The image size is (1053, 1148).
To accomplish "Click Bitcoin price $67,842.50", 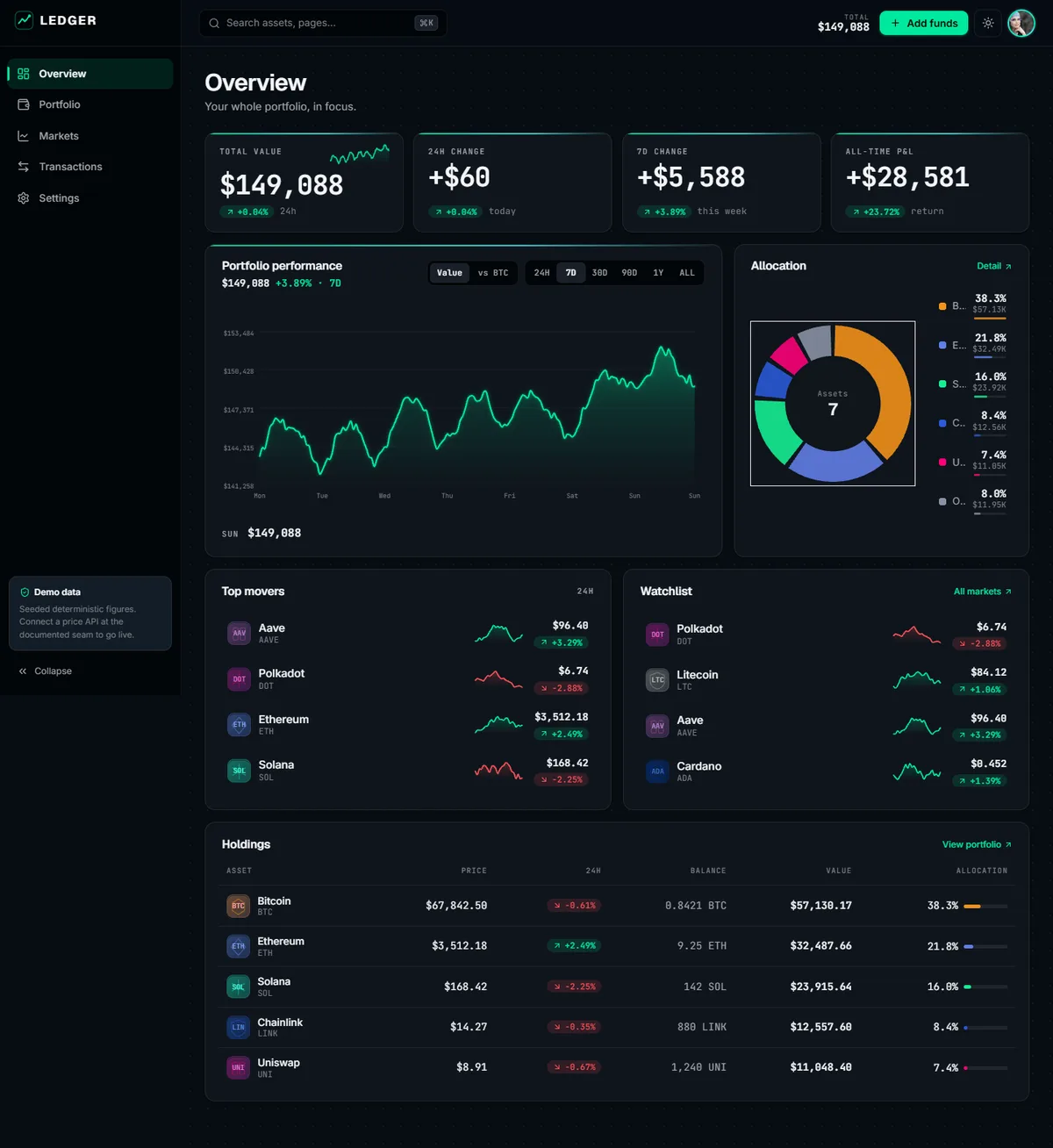I will pos(456,906).
